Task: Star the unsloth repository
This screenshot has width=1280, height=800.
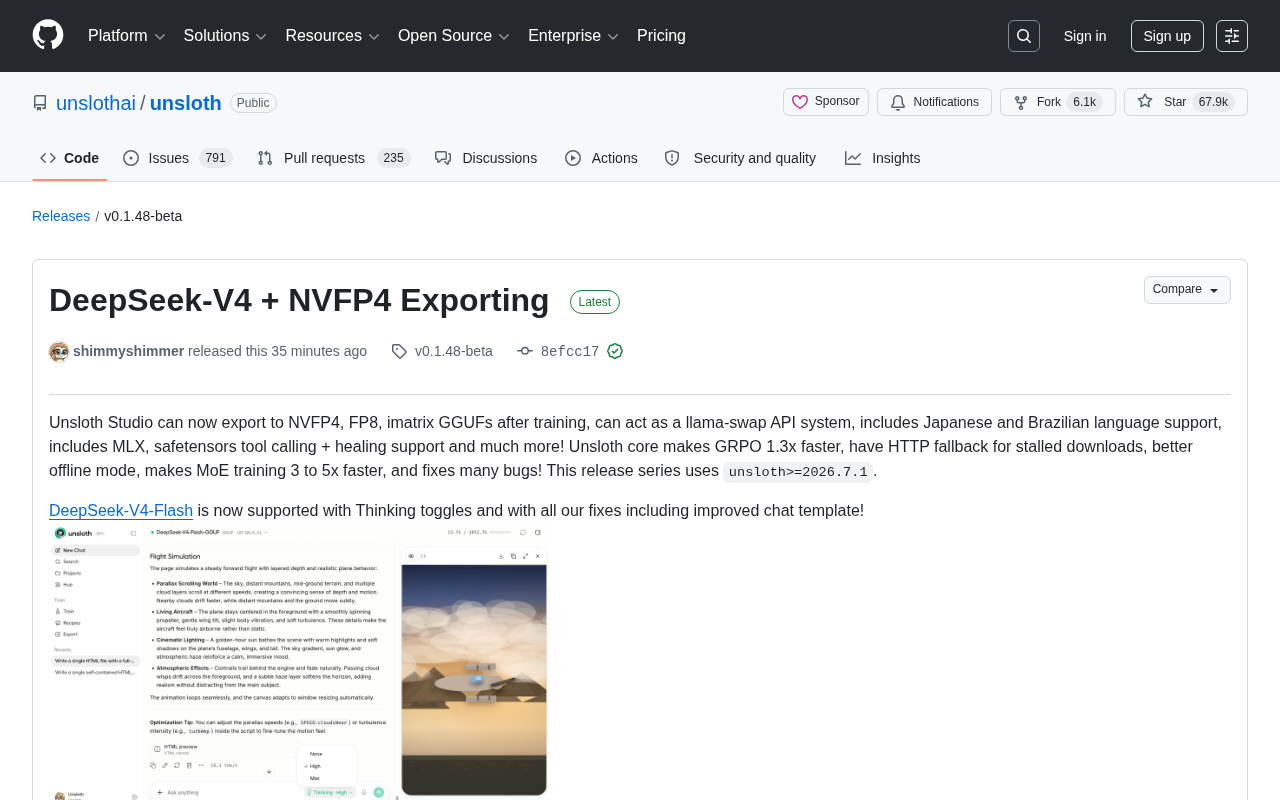Action: coord(1186,102)
